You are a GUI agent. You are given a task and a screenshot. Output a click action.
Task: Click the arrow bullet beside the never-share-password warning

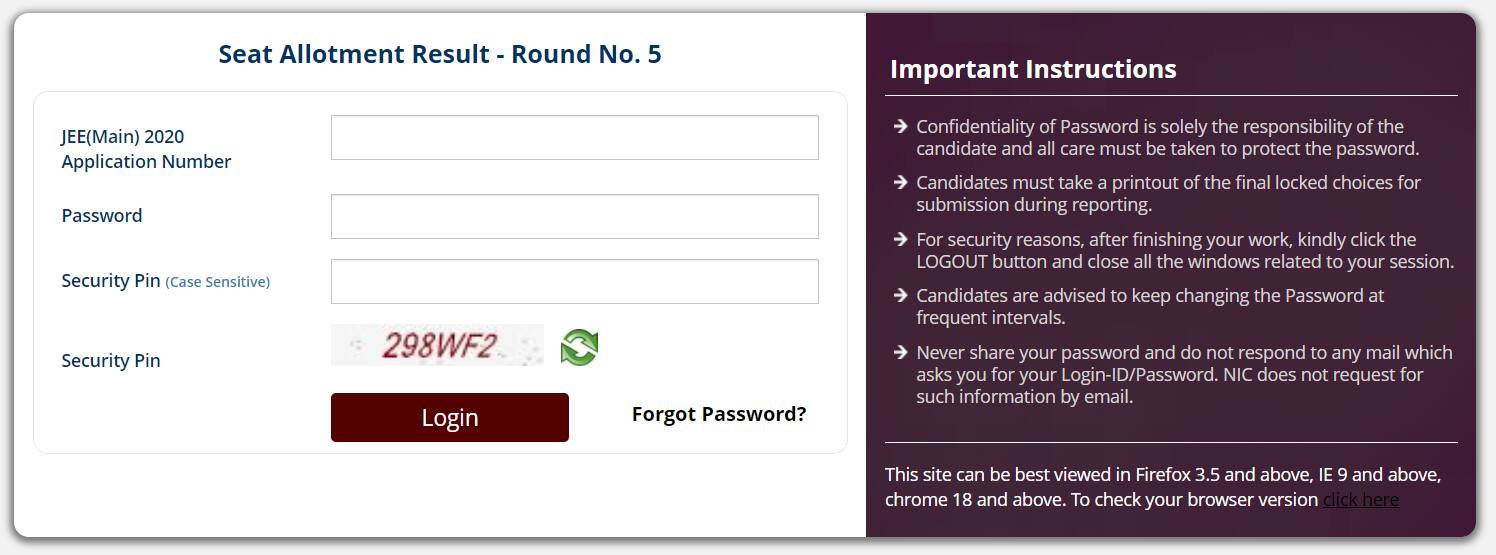click(900, 353)
